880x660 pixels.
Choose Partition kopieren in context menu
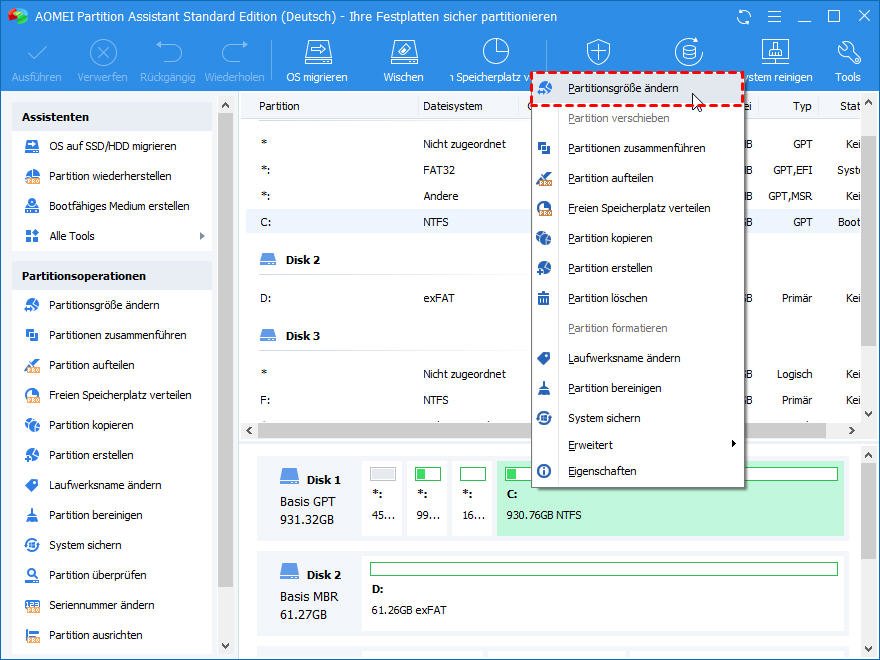click(x=638, y=239)
